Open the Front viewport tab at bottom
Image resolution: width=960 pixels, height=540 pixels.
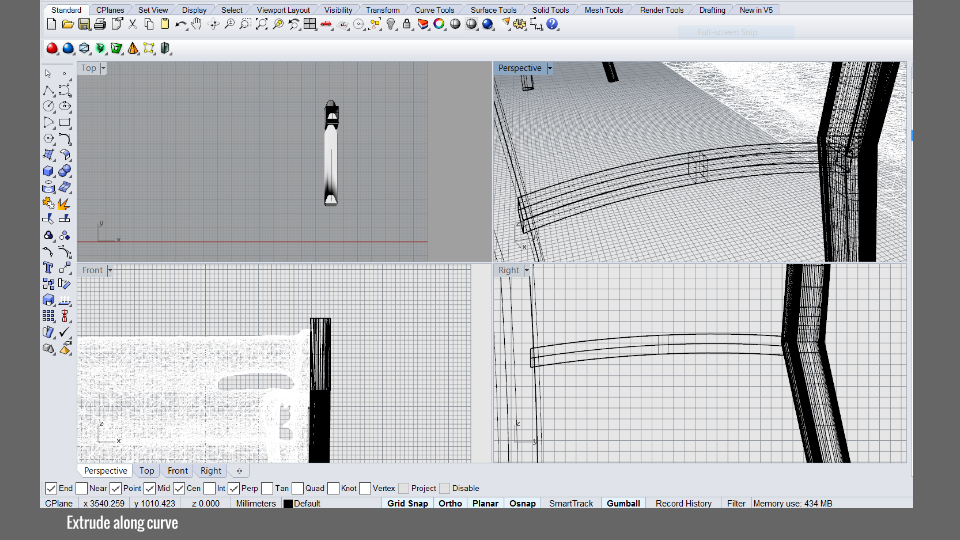coord(177,470)
